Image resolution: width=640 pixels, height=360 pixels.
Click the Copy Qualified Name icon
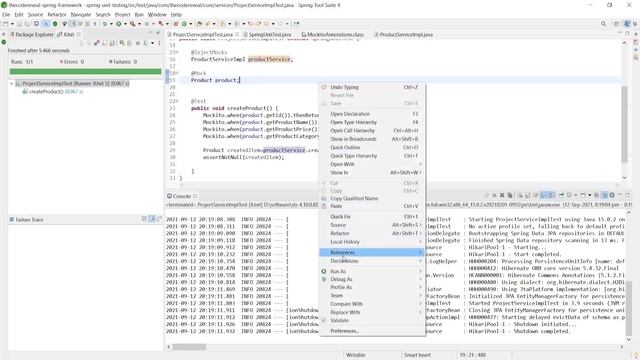click(324, 198)
